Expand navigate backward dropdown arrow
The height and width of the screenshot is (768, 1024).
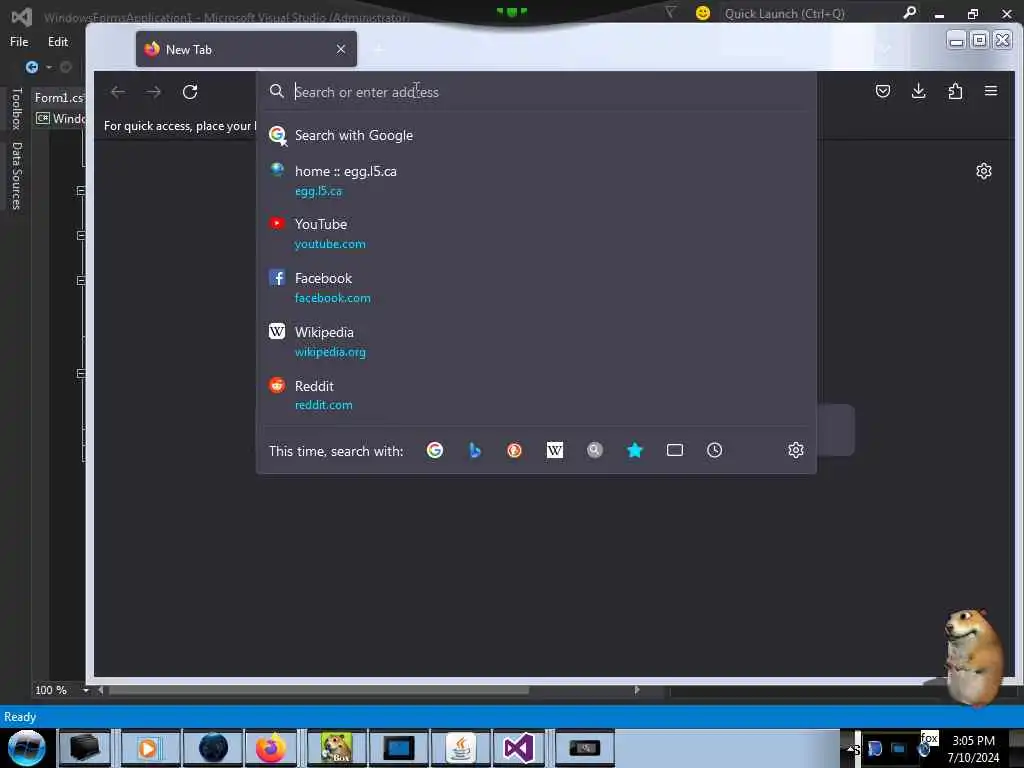49,67
